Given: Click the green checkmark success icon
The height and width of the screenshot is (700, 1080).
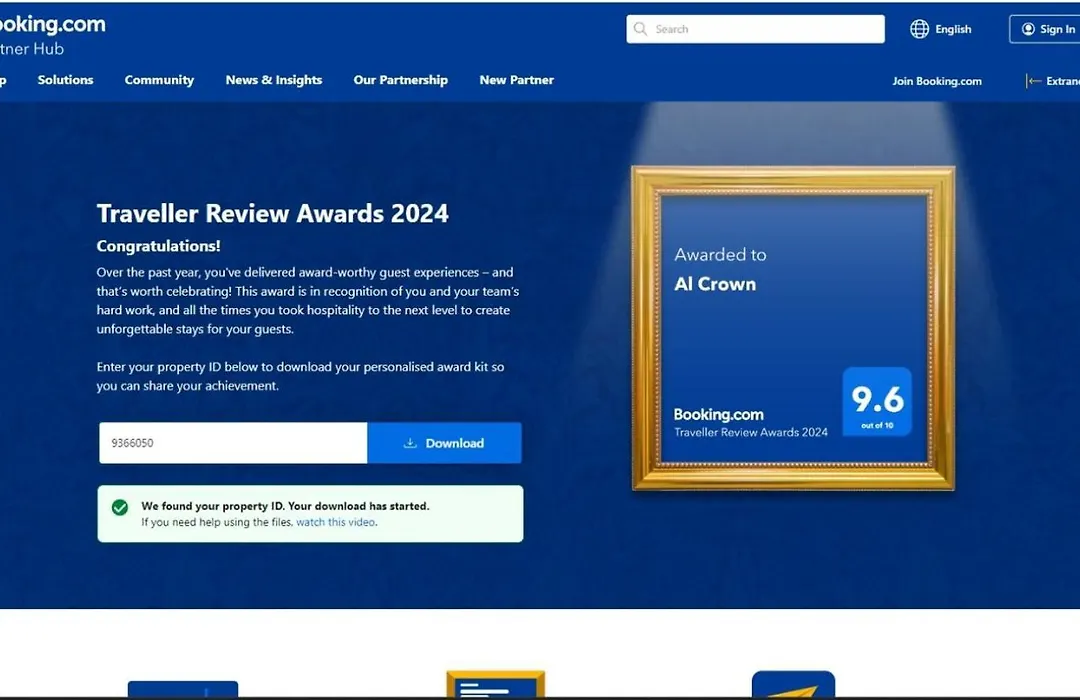Looking at the screenshot, I should (120, 508).
